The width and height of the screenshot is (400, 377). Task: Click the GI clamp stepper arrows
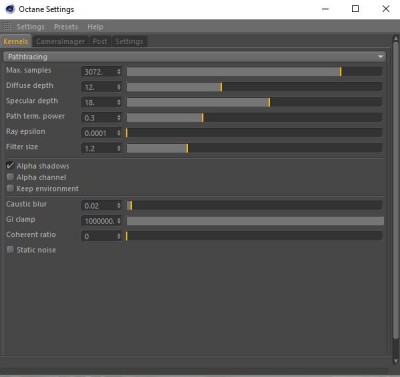[x=119, y=221]
